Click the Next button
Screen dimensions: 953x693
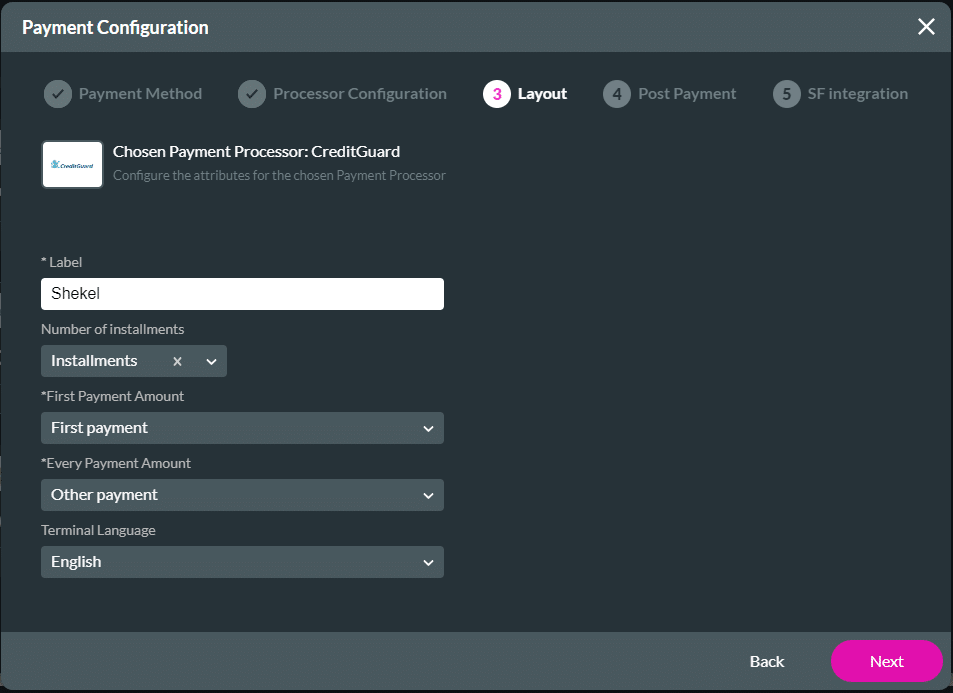pos(886,661)
